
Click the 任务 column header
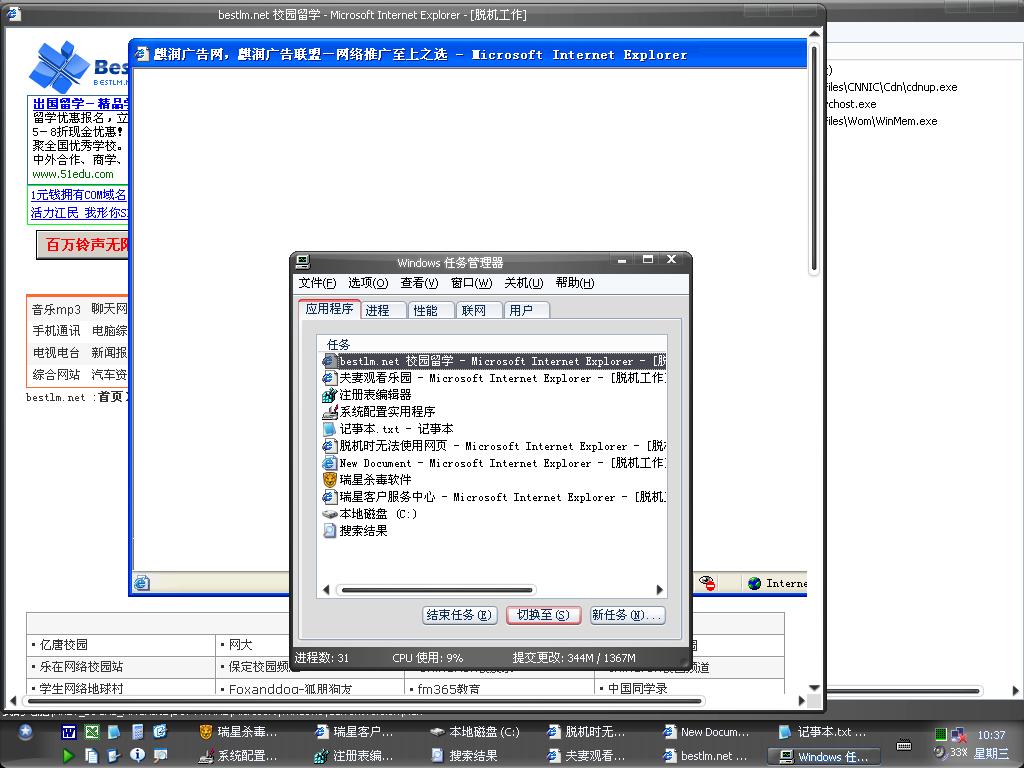492,344
